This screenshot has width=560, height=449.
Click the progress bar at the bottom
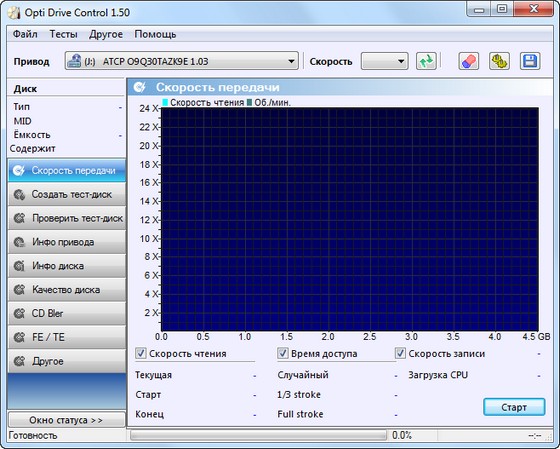click(x=258, y=435)
